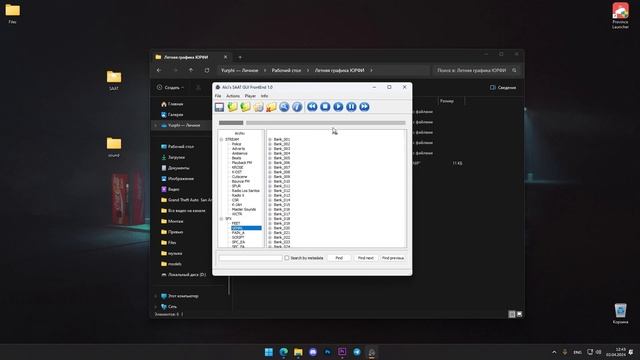Click the magnifier search icon in SAAT toolbar
Image resolution: width=640 pixels, height=360 pixels.
tap(284, 107)
